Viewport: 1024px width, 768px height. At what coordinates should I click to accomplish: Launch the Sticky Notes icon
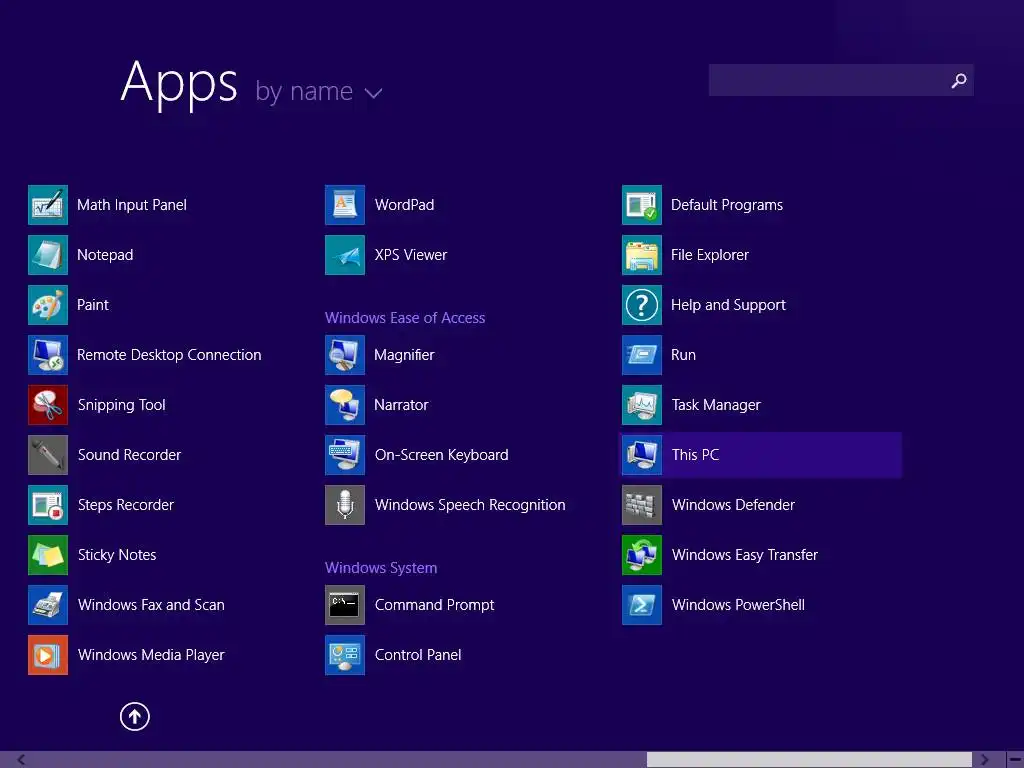click(48, 555)
